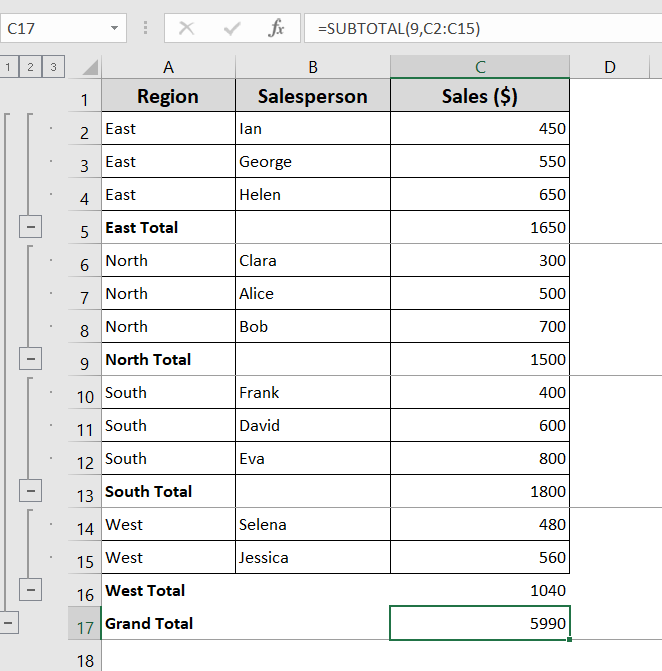
Task: Click the sales value 450
Action: pyautogui.click(x=480, y=128)
